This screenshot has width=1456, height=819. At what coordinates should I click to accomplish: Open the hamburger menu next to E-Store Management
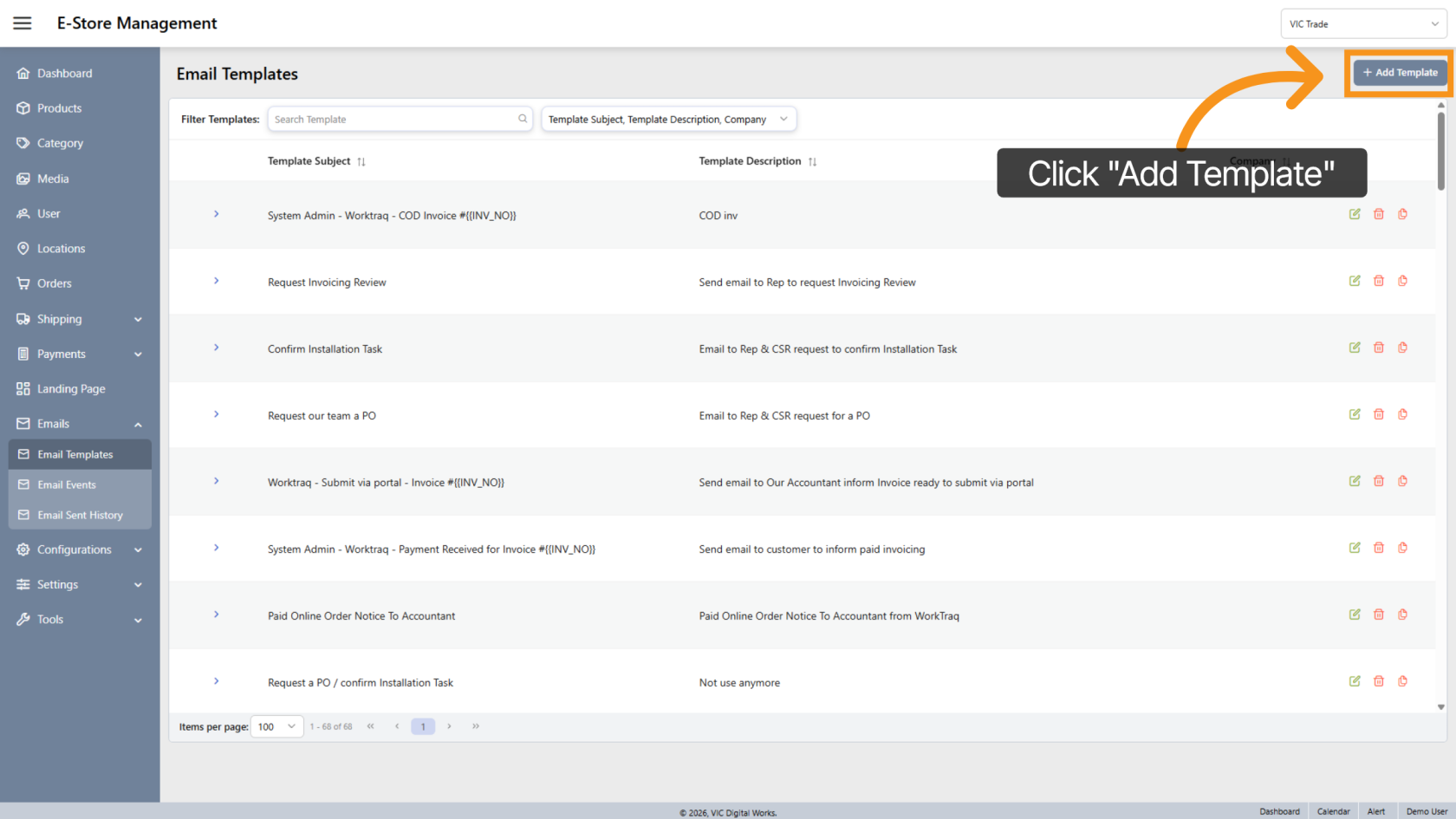click(x=22, y=23)
